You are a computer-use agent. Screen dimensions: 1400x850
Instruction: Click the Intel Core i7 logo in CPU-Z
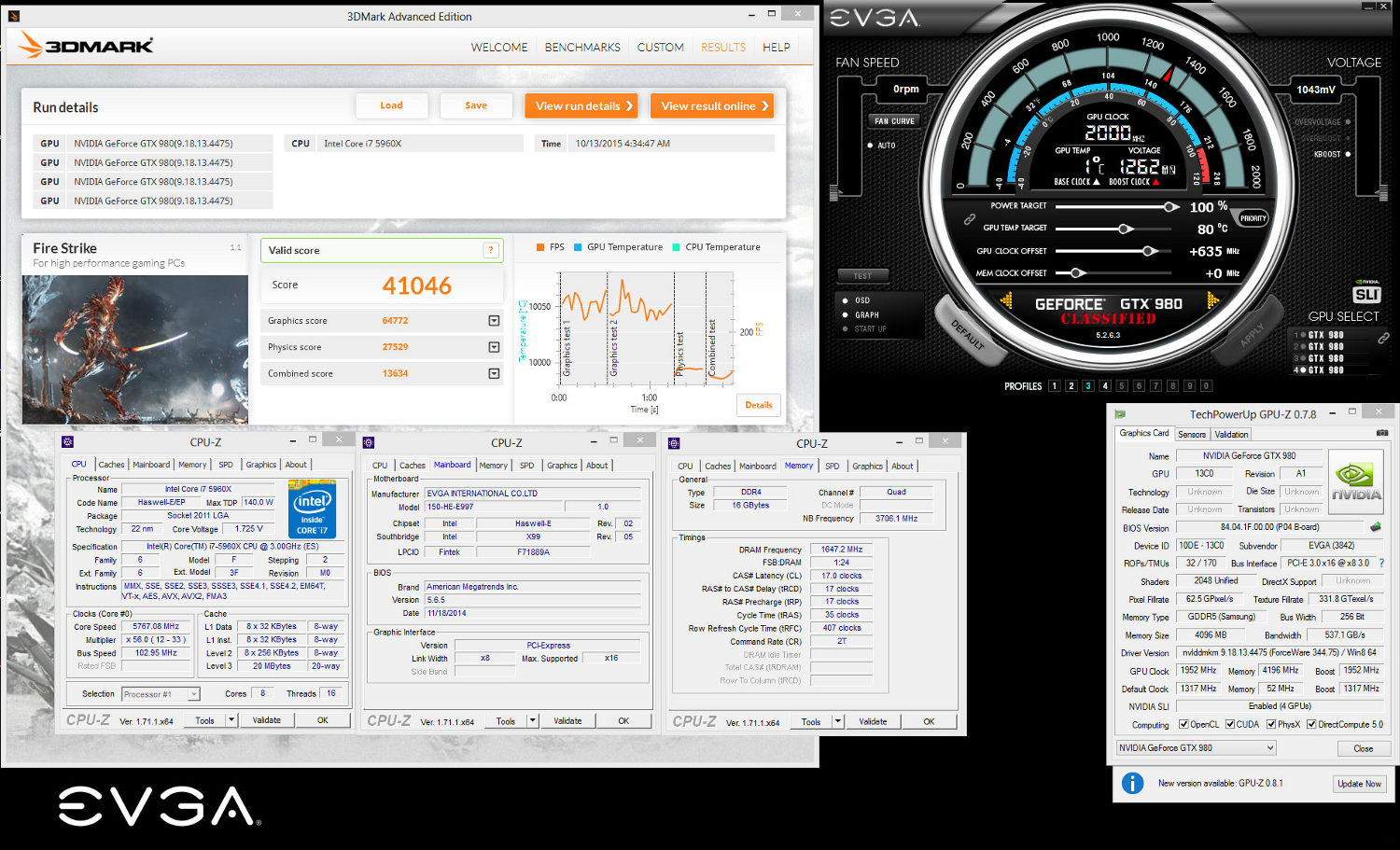312,509
